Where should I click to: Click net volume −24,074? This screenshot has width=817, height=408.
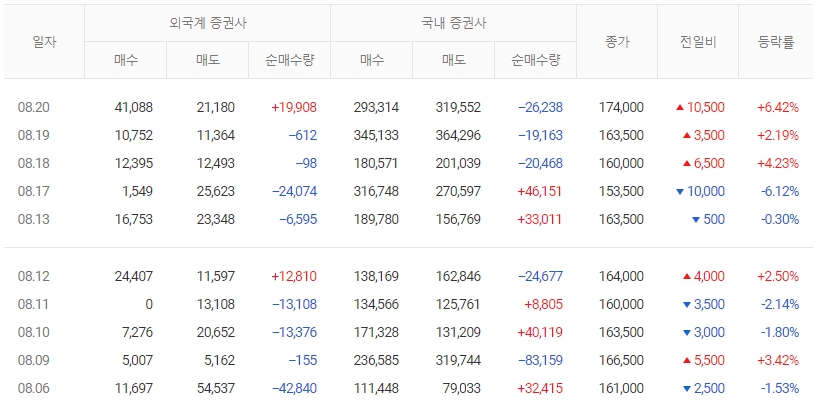tap(294, 191)
